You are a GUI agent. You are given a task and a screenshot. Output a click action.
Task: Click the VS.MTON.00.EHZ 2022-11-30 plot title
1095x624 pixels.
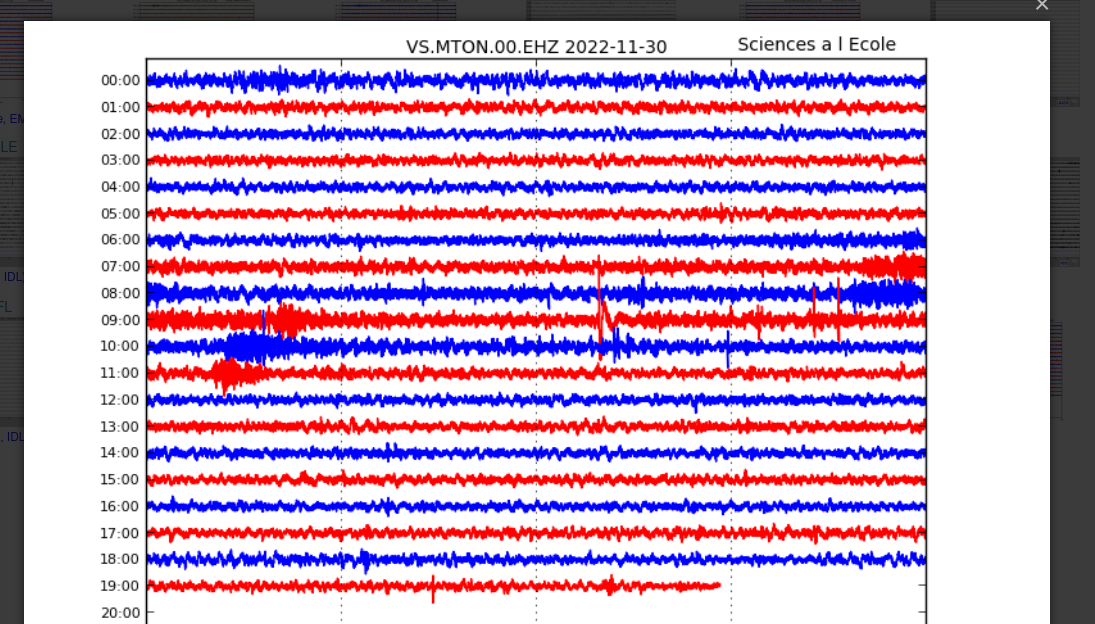(536, 47)
